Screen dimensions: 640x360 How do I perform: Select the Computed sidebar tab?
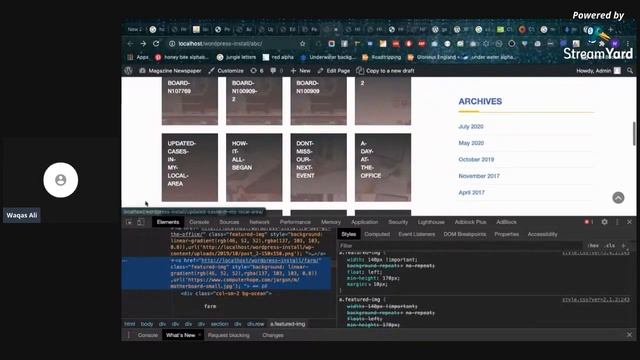pos(377,234)
